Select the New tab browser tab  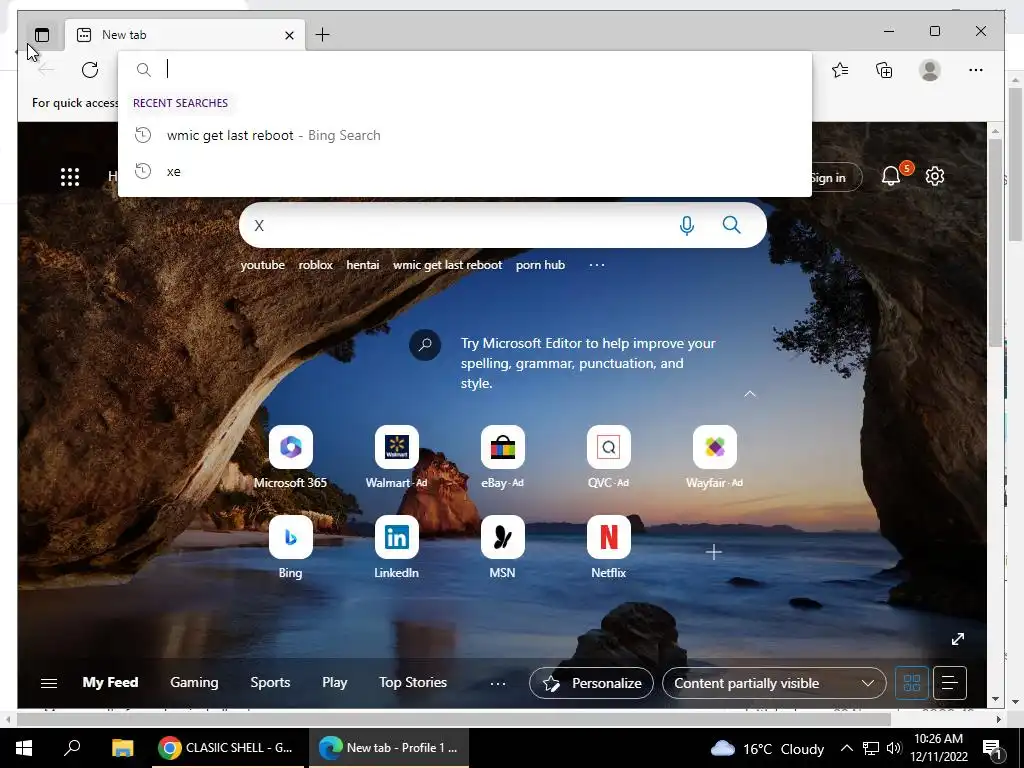pos(185,35)
